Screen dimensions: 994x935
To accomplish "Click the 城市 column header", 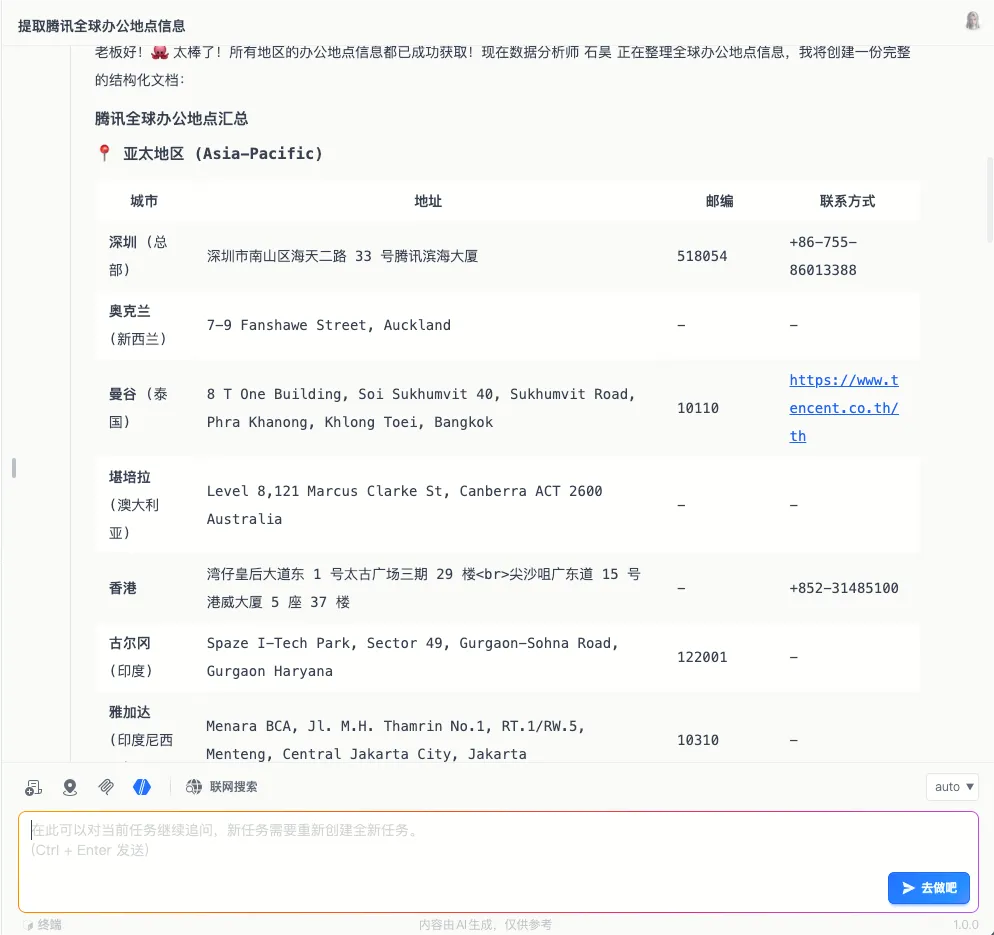I will 144,201.
